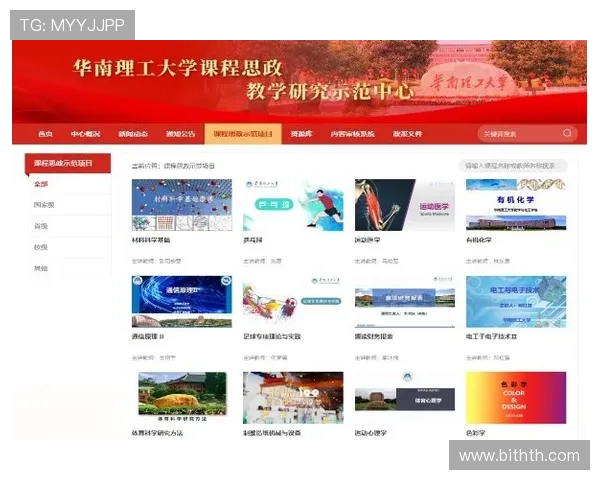
Task: Click the 运动医学 course title link
Action: (367, 240)
